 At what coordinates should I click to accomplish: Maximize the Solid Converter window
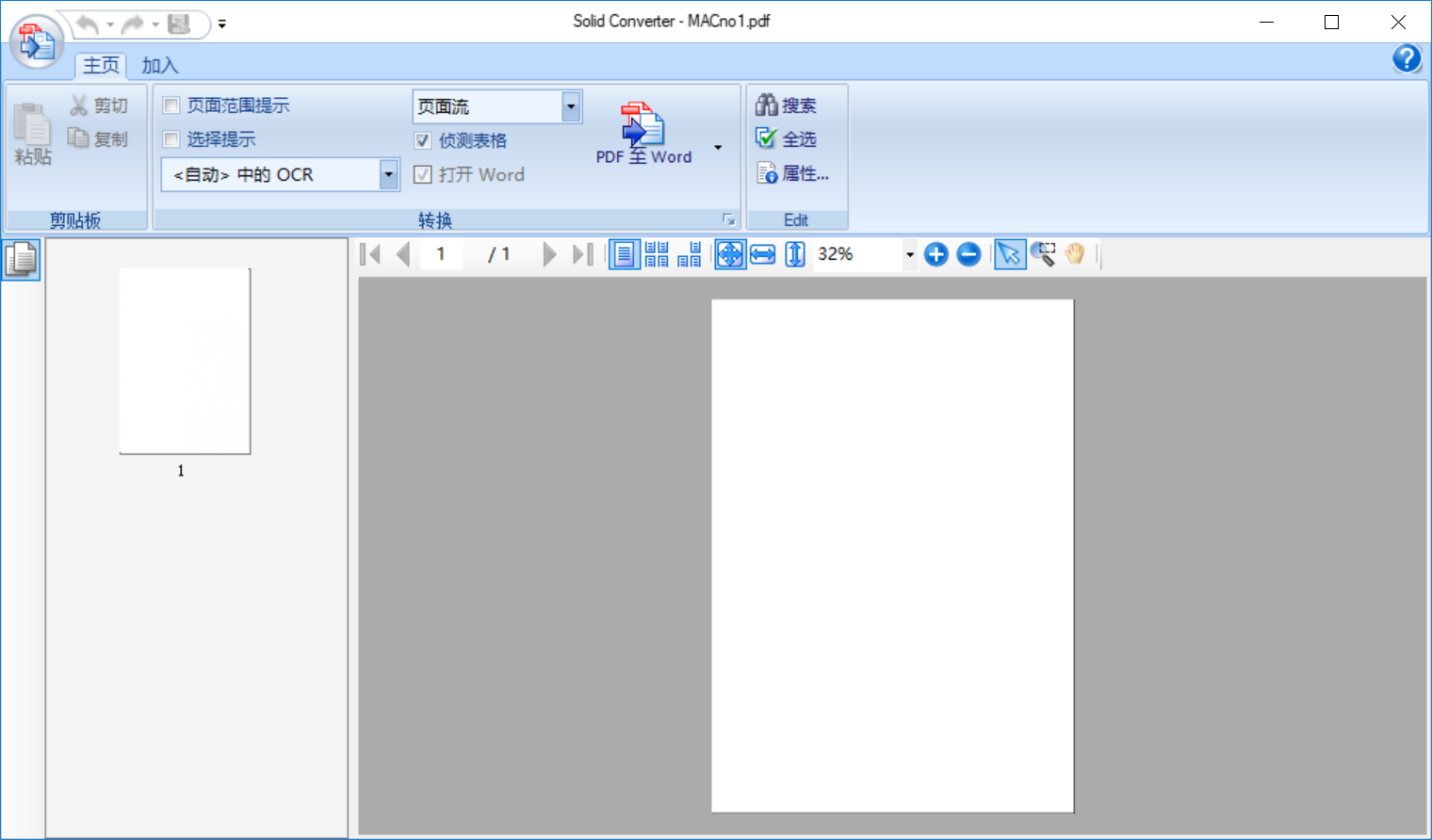tap(1331, 22)
